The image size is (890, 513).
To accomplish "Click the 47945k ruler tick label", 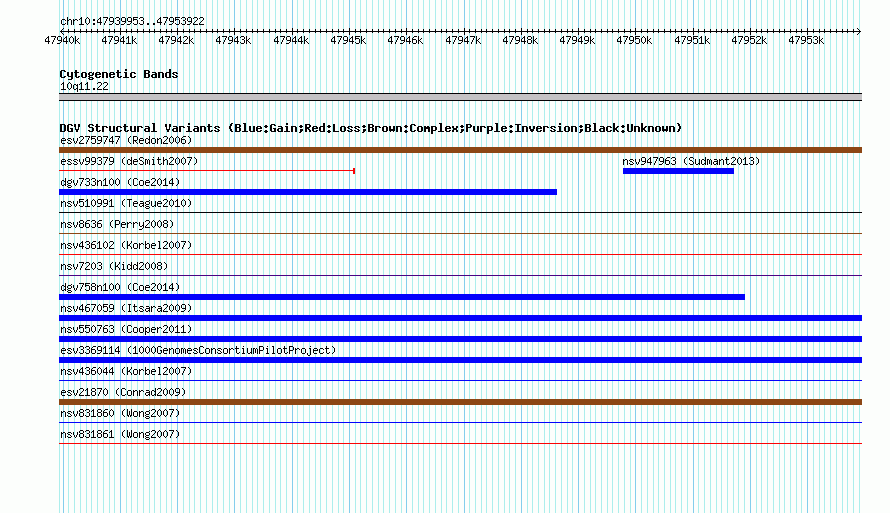I will tap(348, 40).
